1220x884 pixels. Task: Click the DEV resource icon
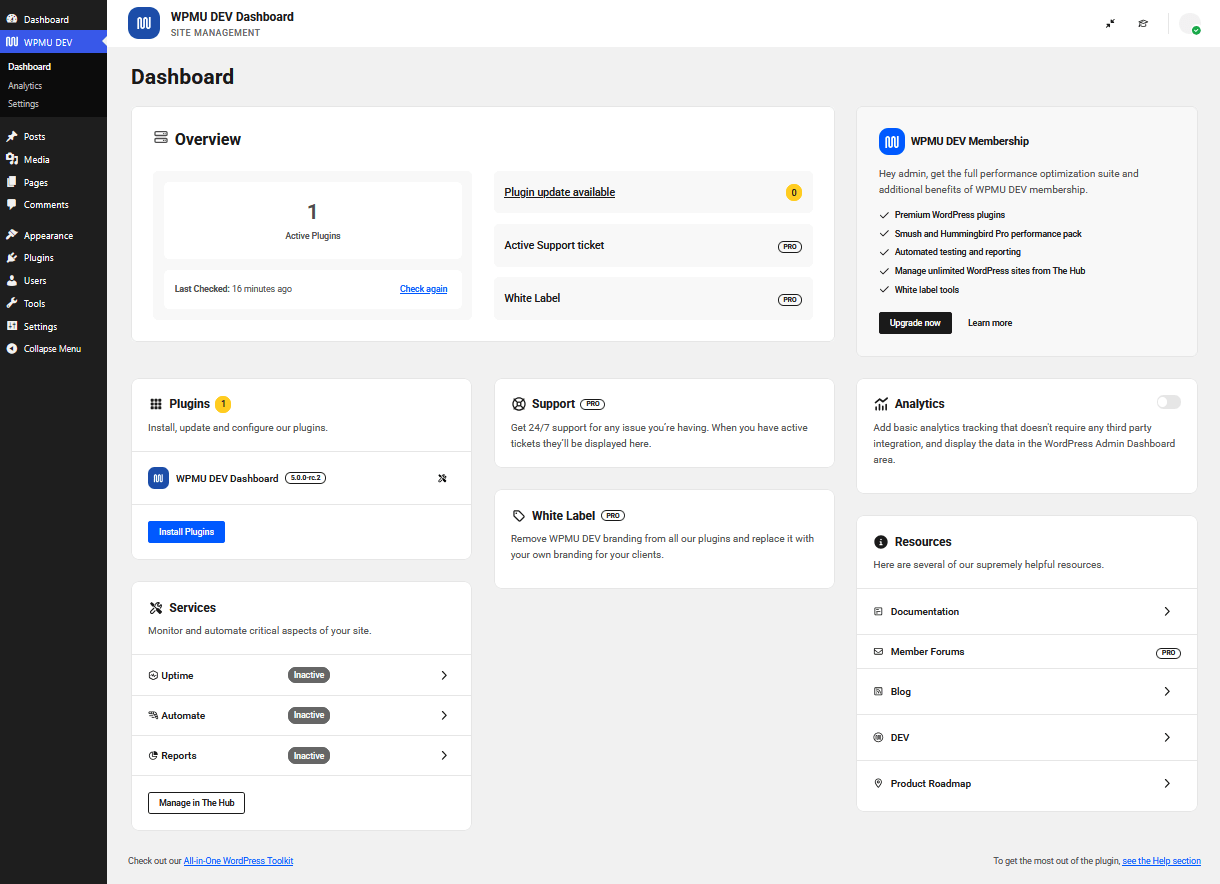tap(878, 737)
